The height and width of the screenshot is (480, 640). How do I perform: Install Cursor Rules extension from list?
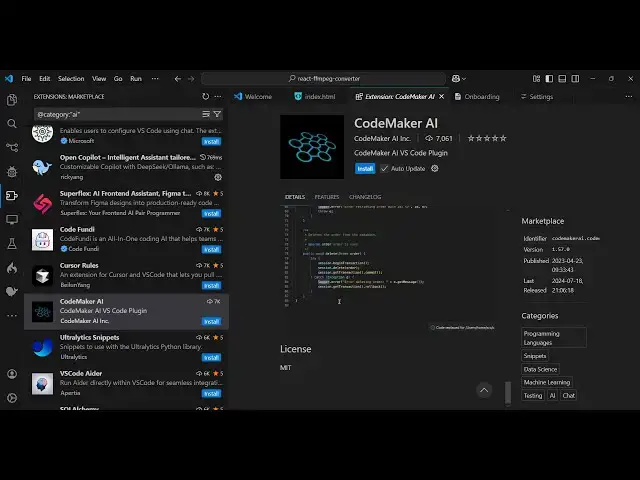pyautogui.click(x=211, y=285)
